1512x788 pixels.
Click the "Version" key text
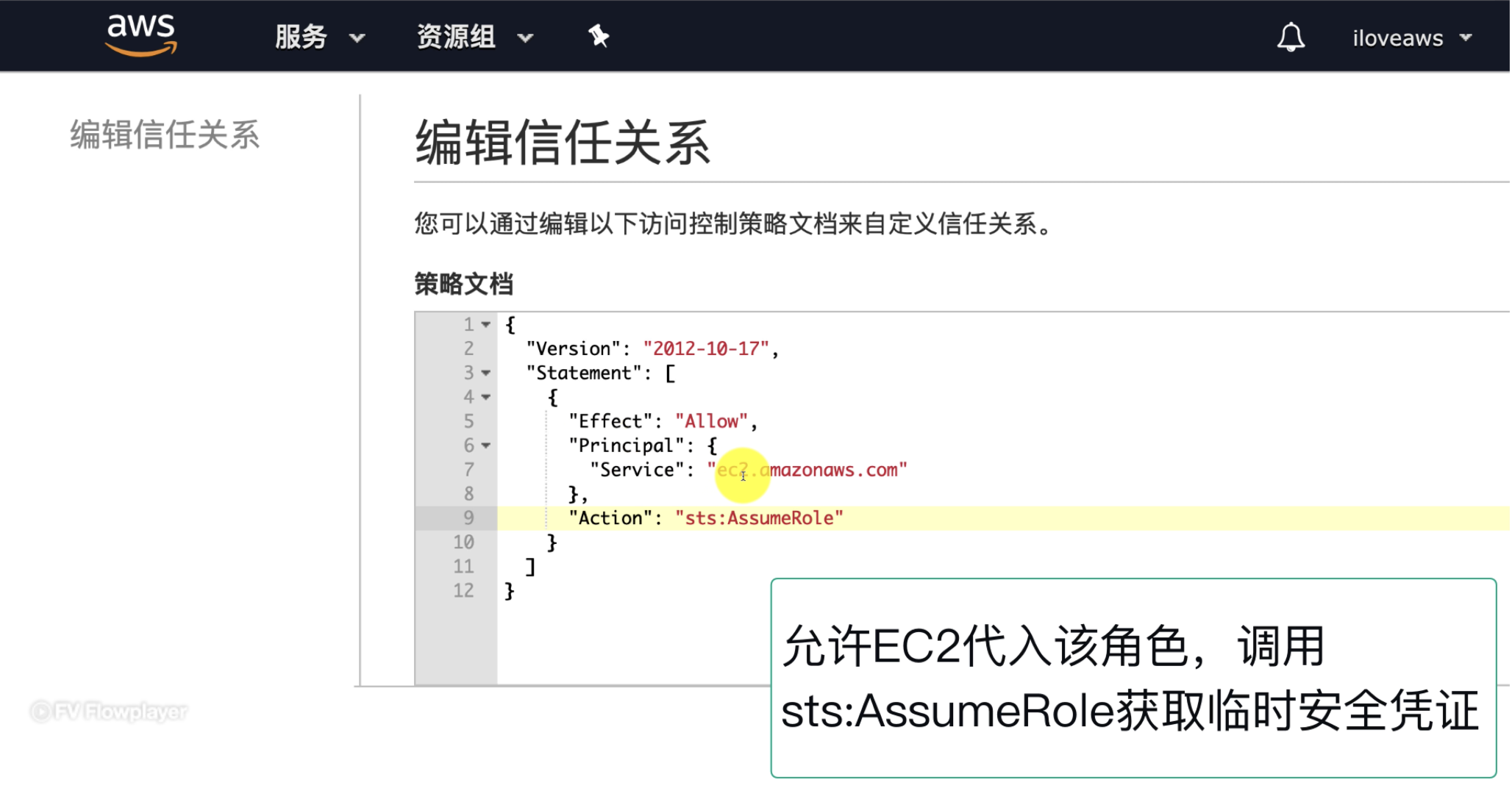[x=573, y=348]
